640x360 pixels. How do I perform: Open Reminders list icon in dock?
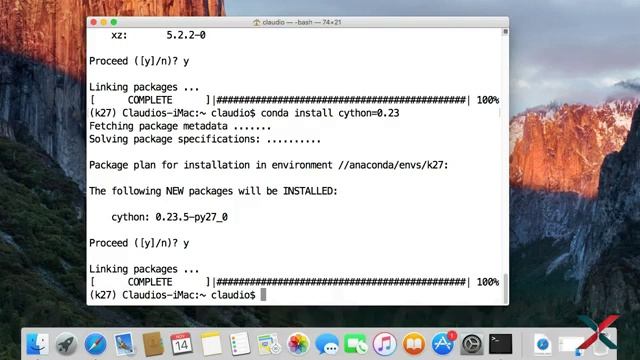tap(240, 344)
